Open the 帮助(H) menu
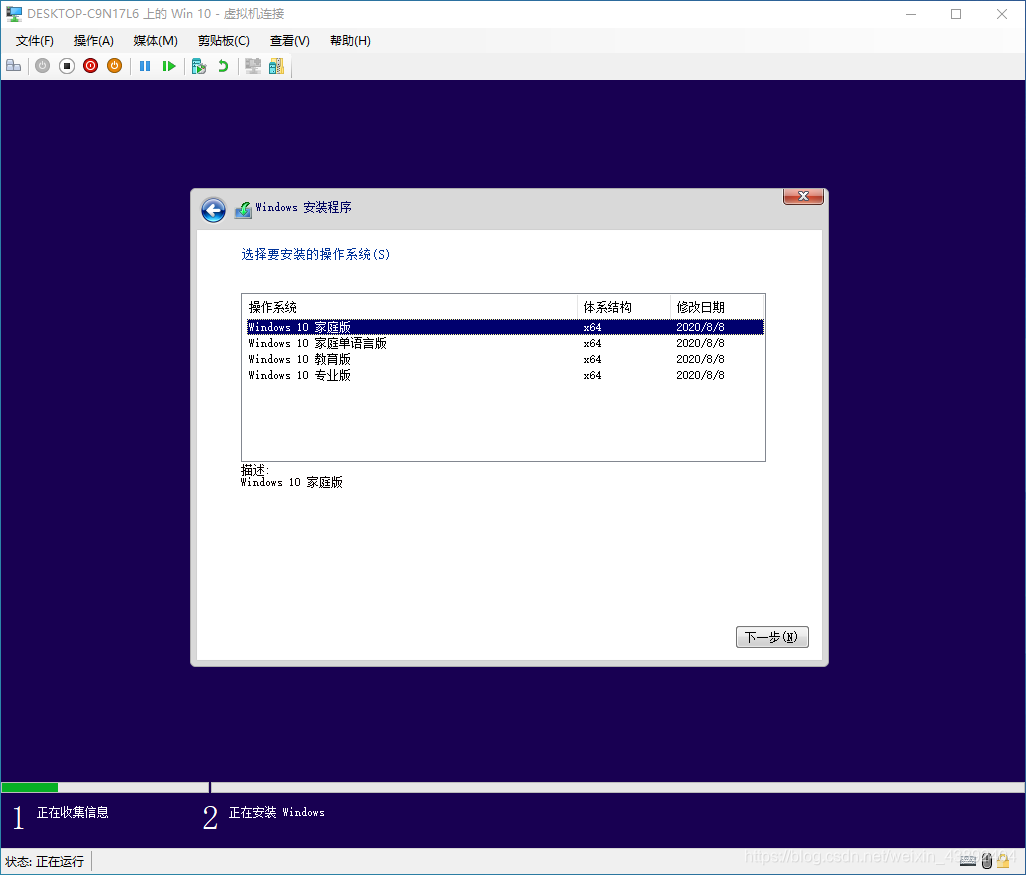This screenshot has width=1026, height=875. [x=350, y=41]
